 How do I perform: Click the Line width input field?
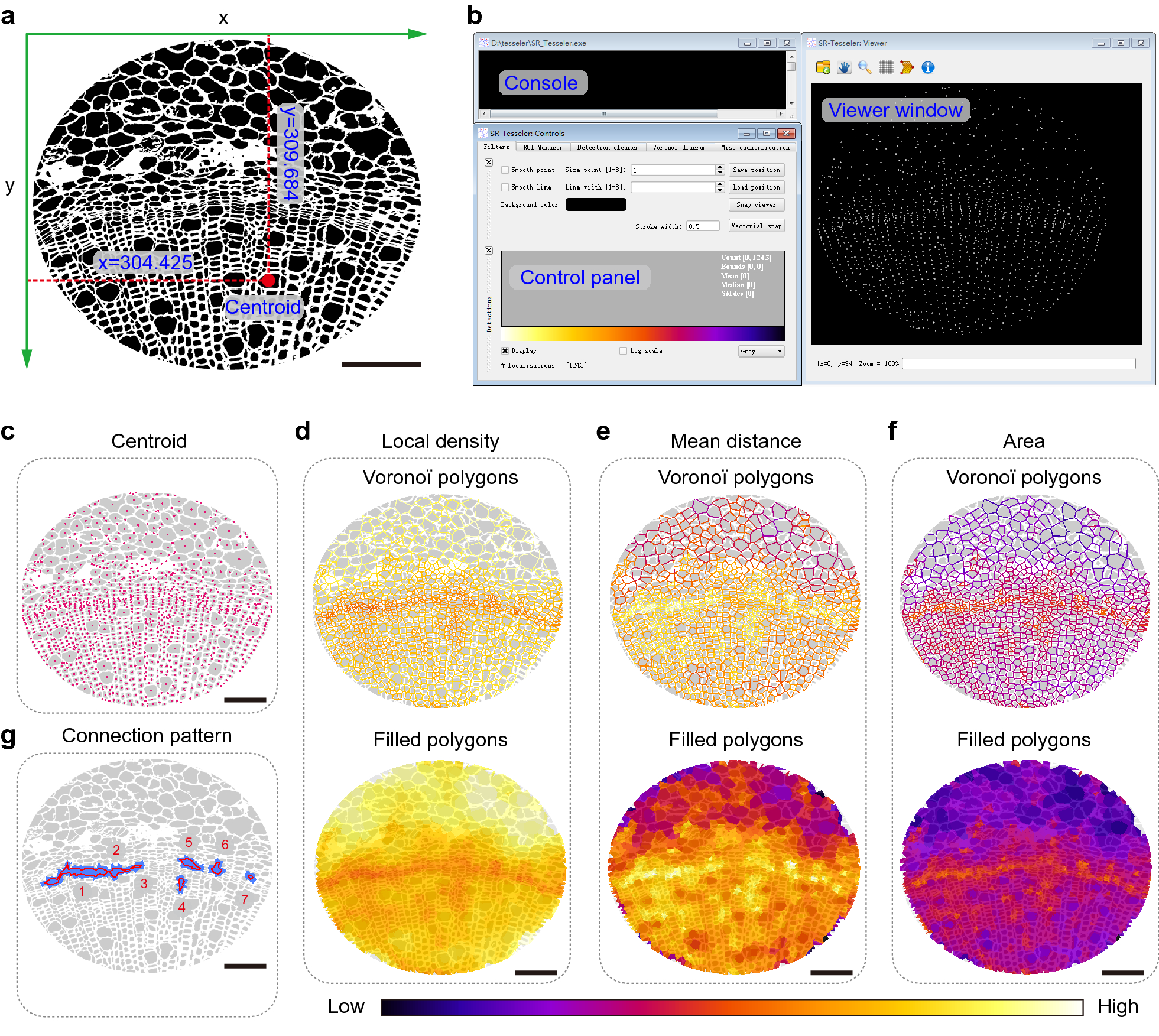pyautogui.click(x=673, y=187)
